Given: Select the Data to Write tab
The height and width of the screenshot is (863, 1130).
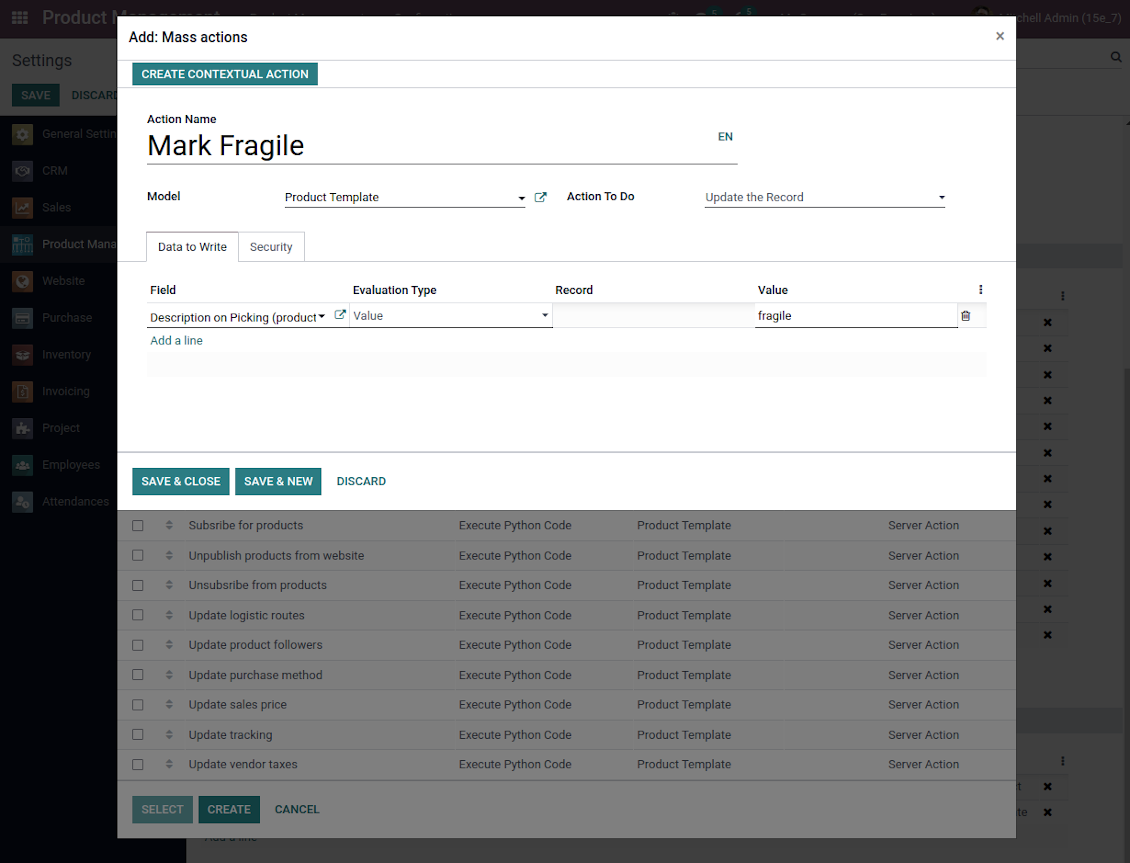Looking at the screenshot, I should tap(192, 247).
